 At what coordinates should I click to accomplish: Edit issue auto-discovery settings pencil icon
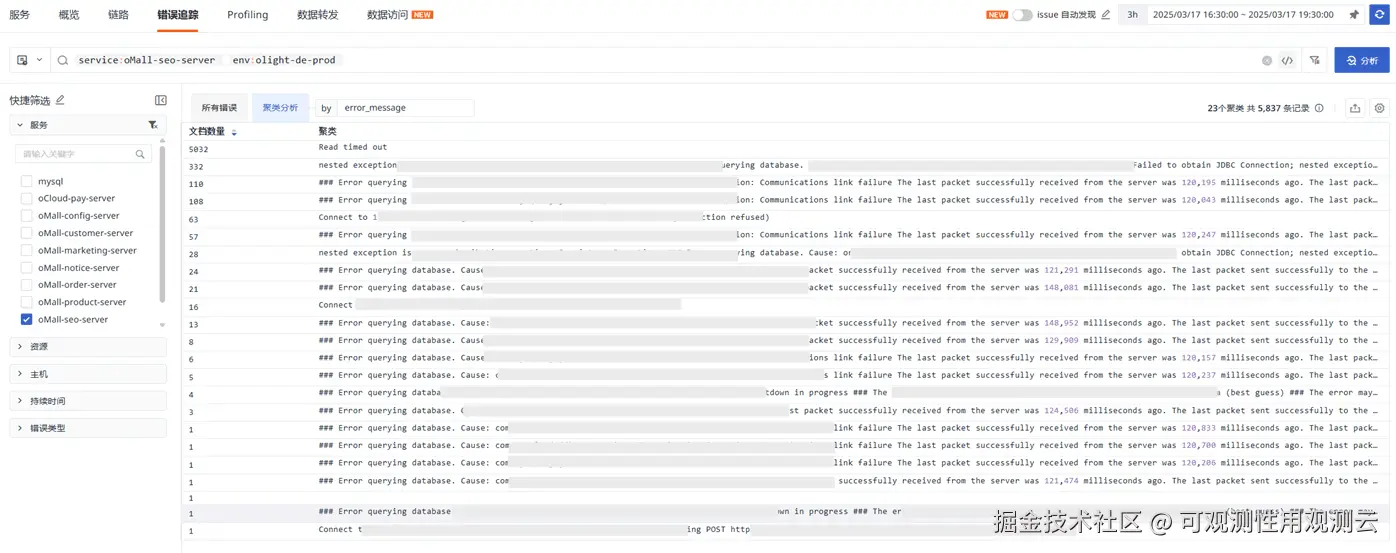coord(1106,15)
